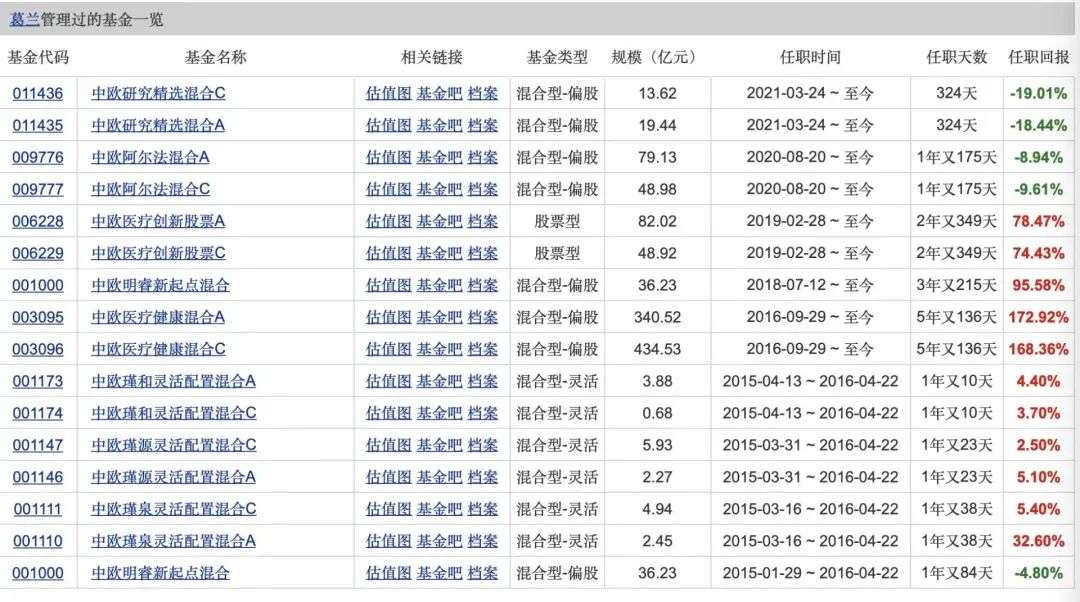The height and width of the screenshot is (602, 1080).
Task: Click the 任职时间 column header
Action: 810,57
